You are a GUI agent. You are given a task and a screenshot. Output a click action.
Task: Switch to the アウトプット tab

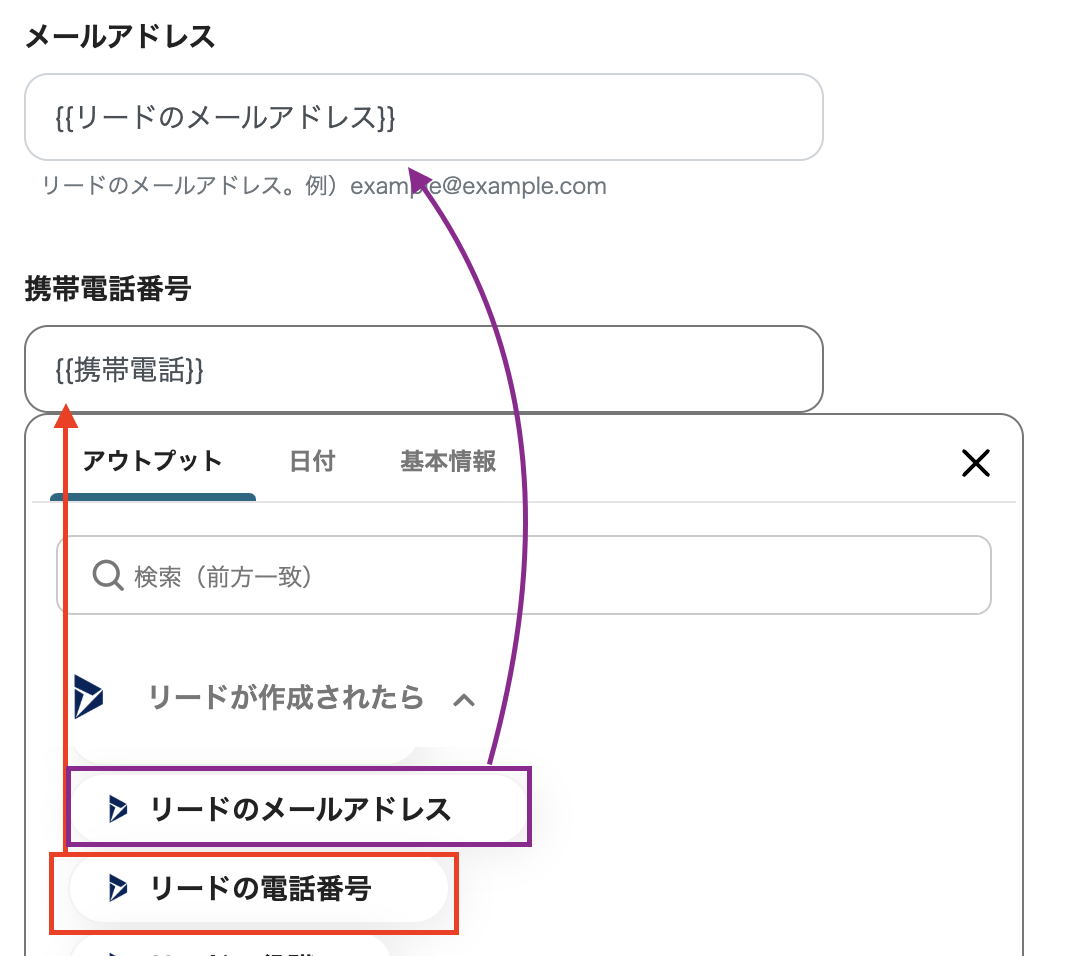(x=152, y=462)
